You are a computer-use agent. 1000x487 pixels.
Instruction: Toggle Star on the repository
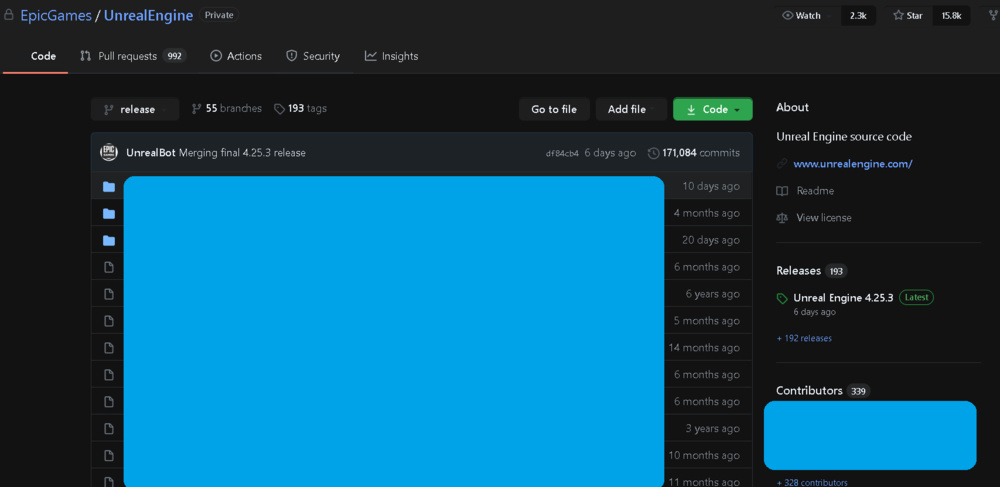click(x=908, y=15)
